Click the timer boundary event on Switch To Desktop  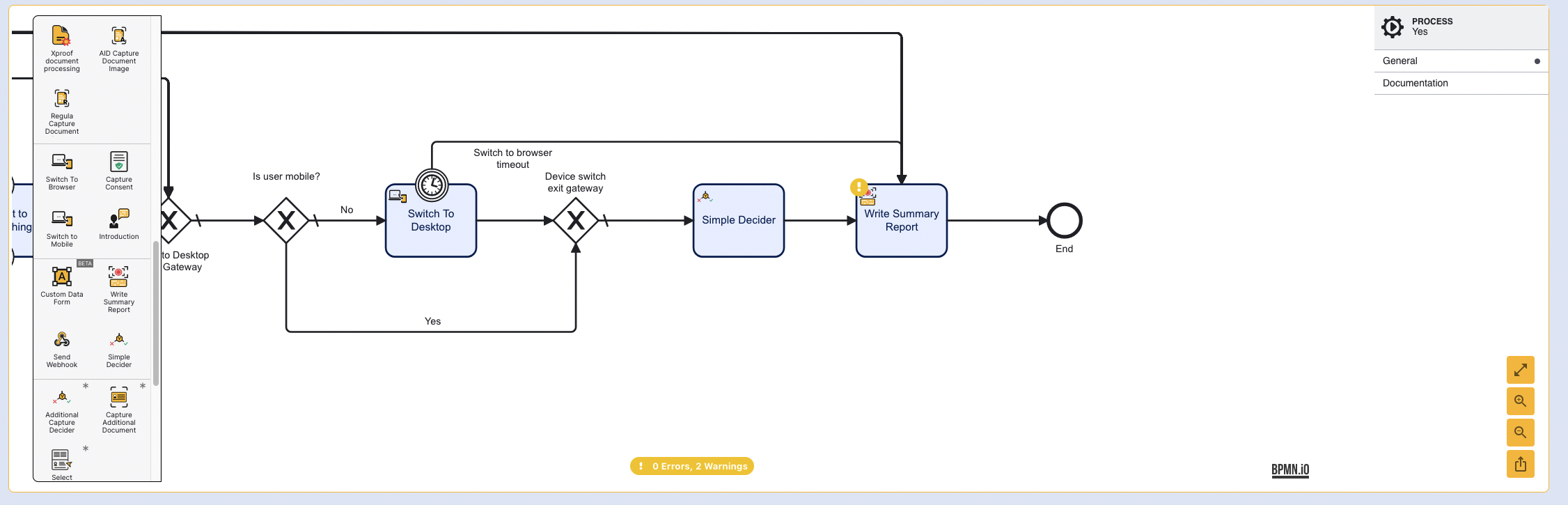pyautogui.click(x=432, y=185)
